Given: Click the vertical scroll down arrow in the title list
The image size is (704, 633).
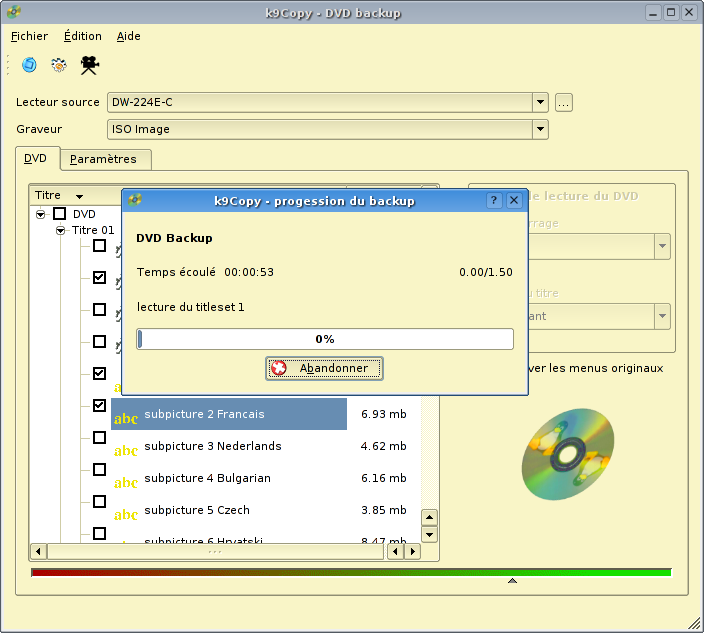Looking at the screenshot, I should click(x=429, y=534).
